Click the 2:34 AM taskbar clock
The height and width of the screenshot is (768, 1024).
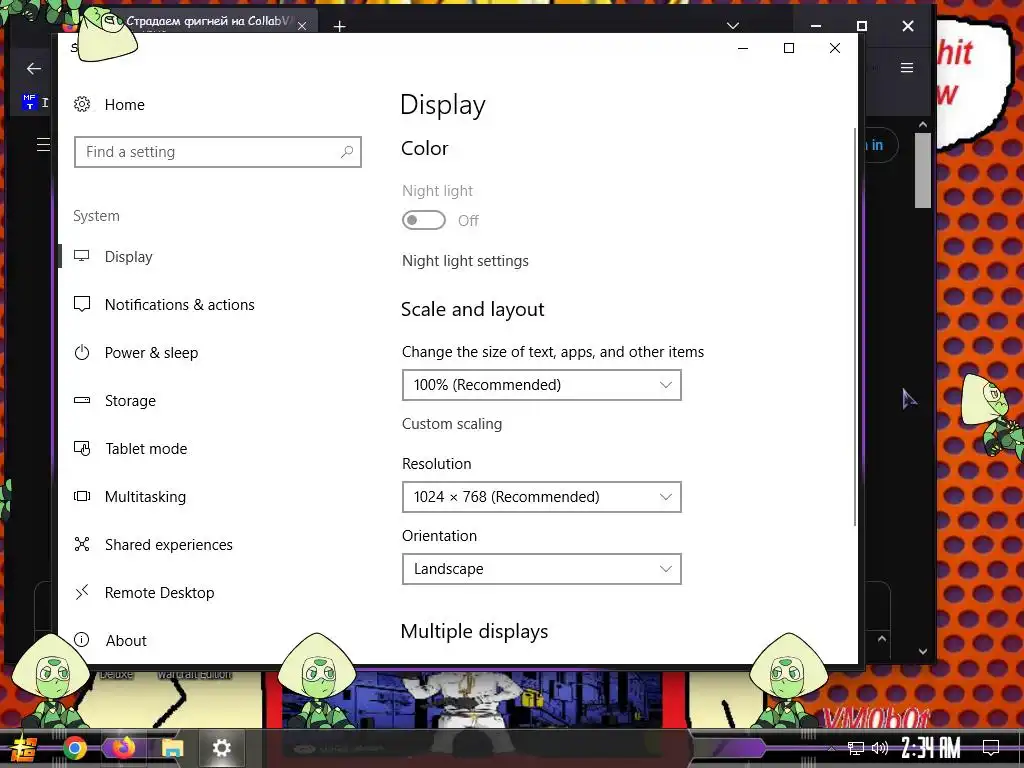tap(931, 747)
